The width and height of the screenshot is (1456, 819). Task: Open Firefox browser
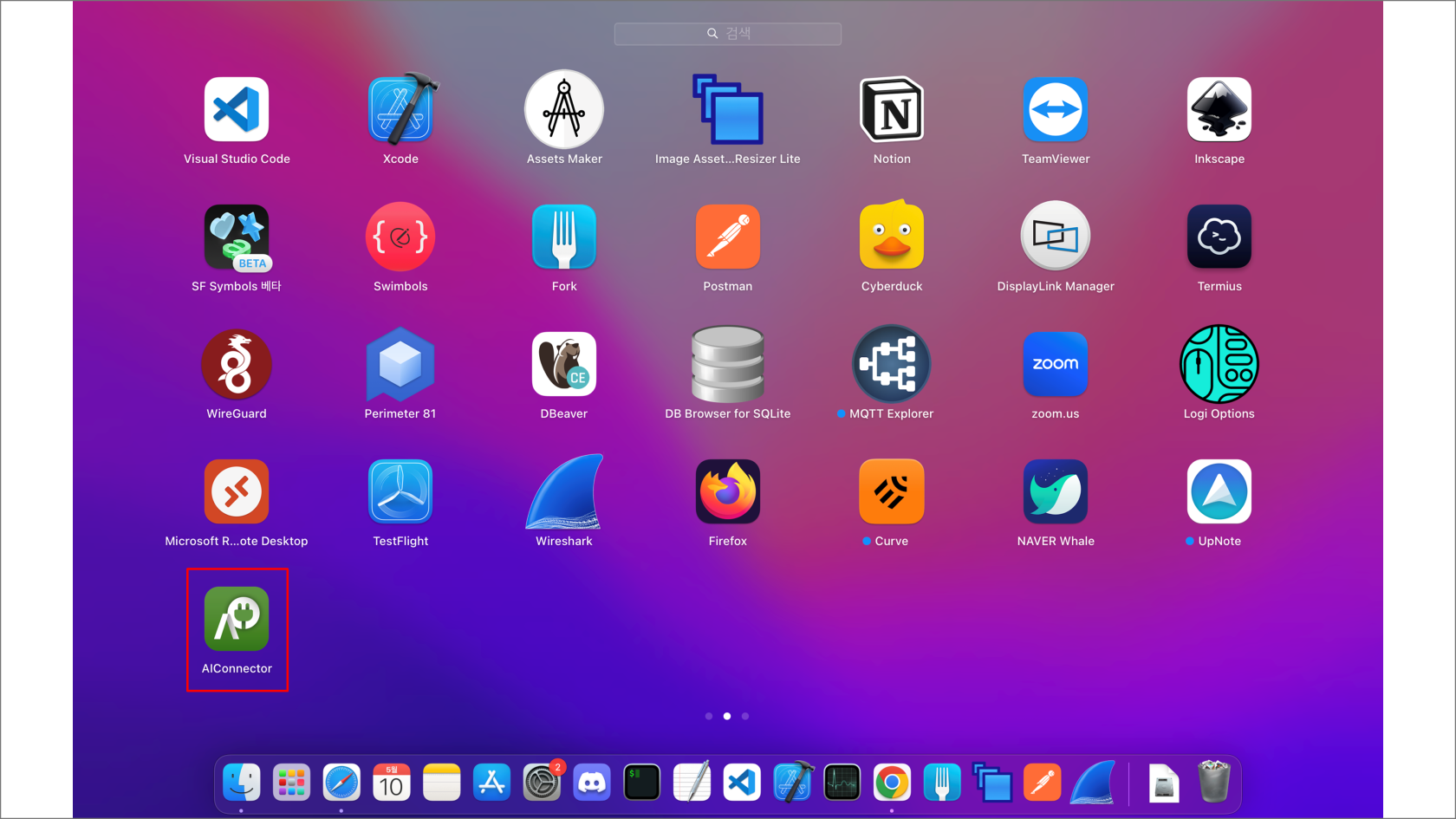tap(727, 492)
